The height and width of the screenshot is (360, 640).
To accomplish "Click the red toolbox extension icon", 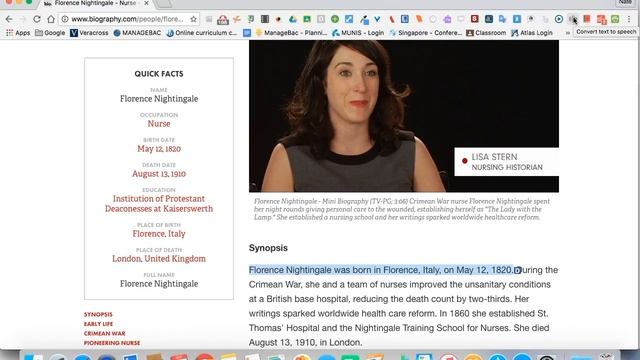I will point(223,19).
